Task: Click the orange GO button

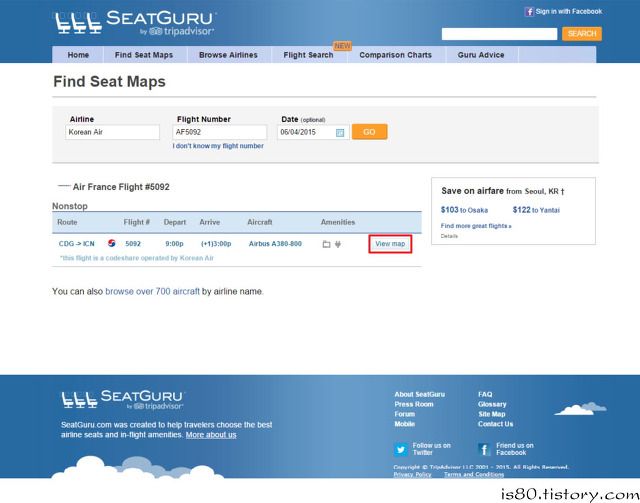Action: click(x=369, y=132)
